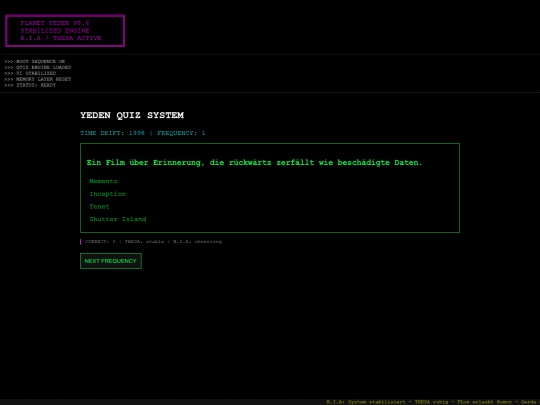
Task: Select the Shutter Island option
Action: tap(118, 219)
